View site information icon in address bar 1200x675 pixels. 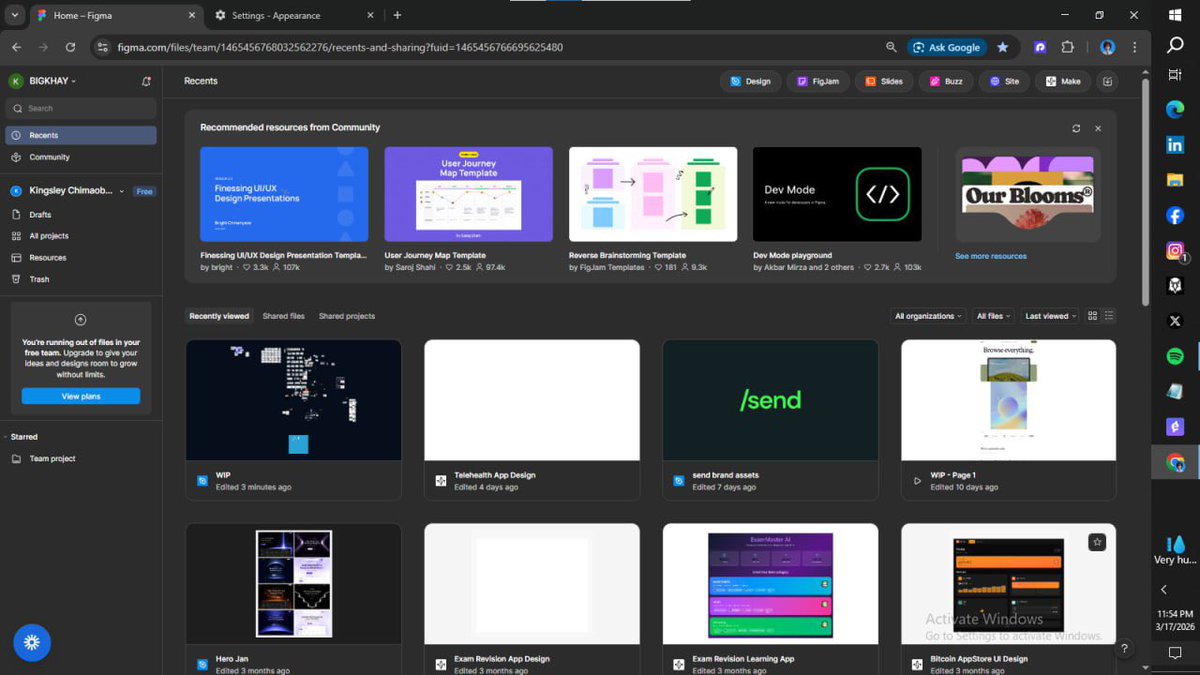pos(102,47)
